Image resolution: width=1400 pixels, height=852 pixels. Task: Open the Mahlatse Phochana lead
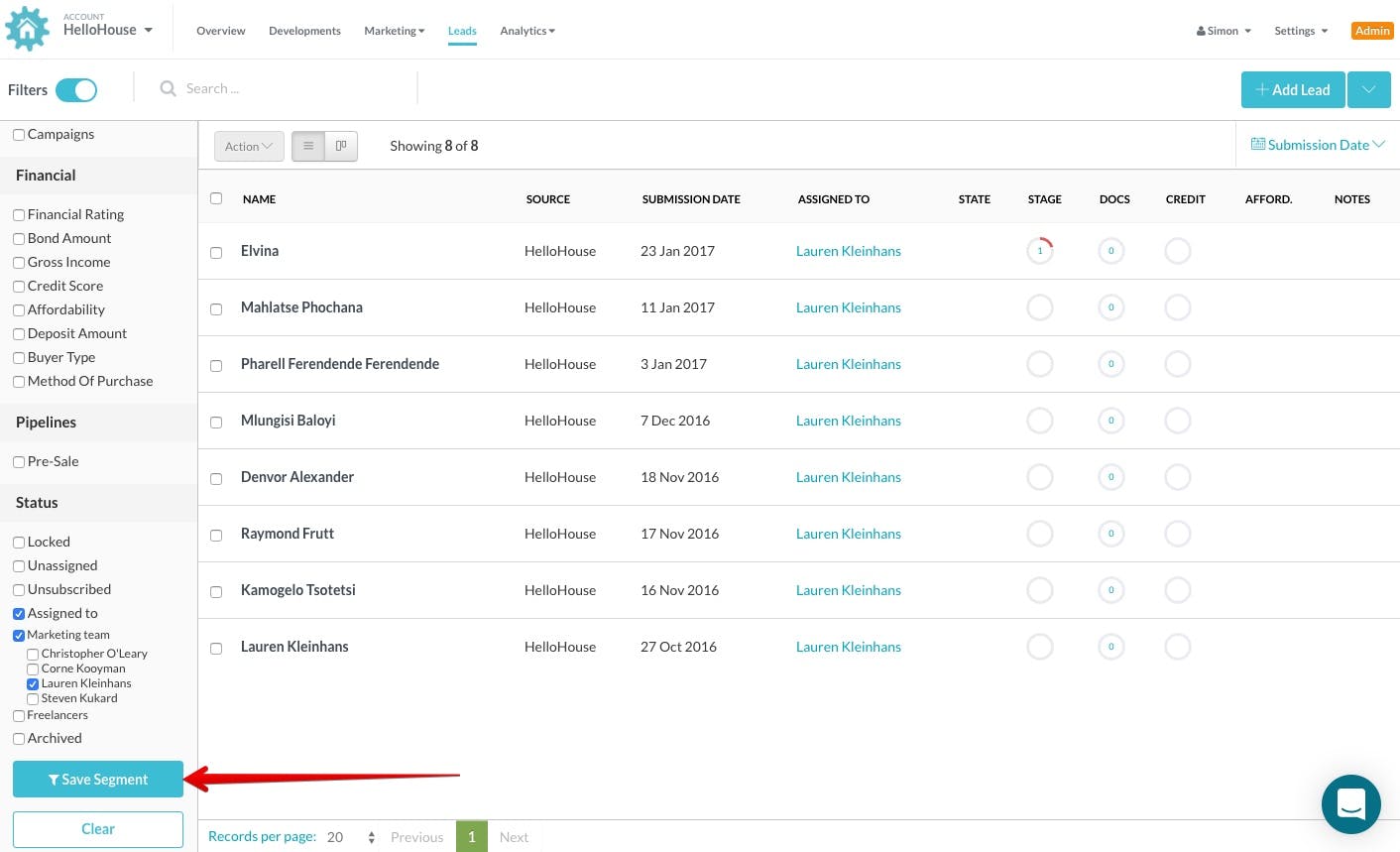(301, 307)
